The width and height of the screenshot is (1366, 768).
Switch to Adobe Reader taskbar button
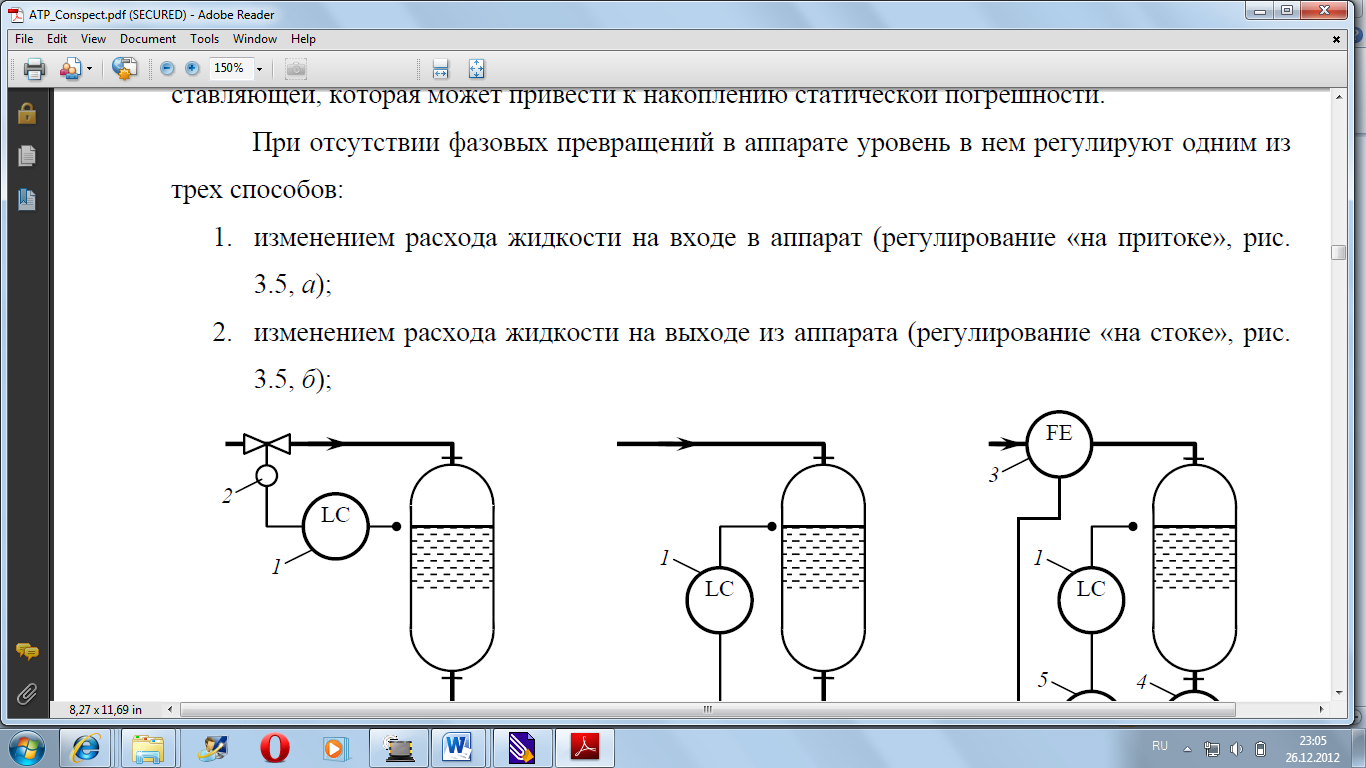point(583,747)
